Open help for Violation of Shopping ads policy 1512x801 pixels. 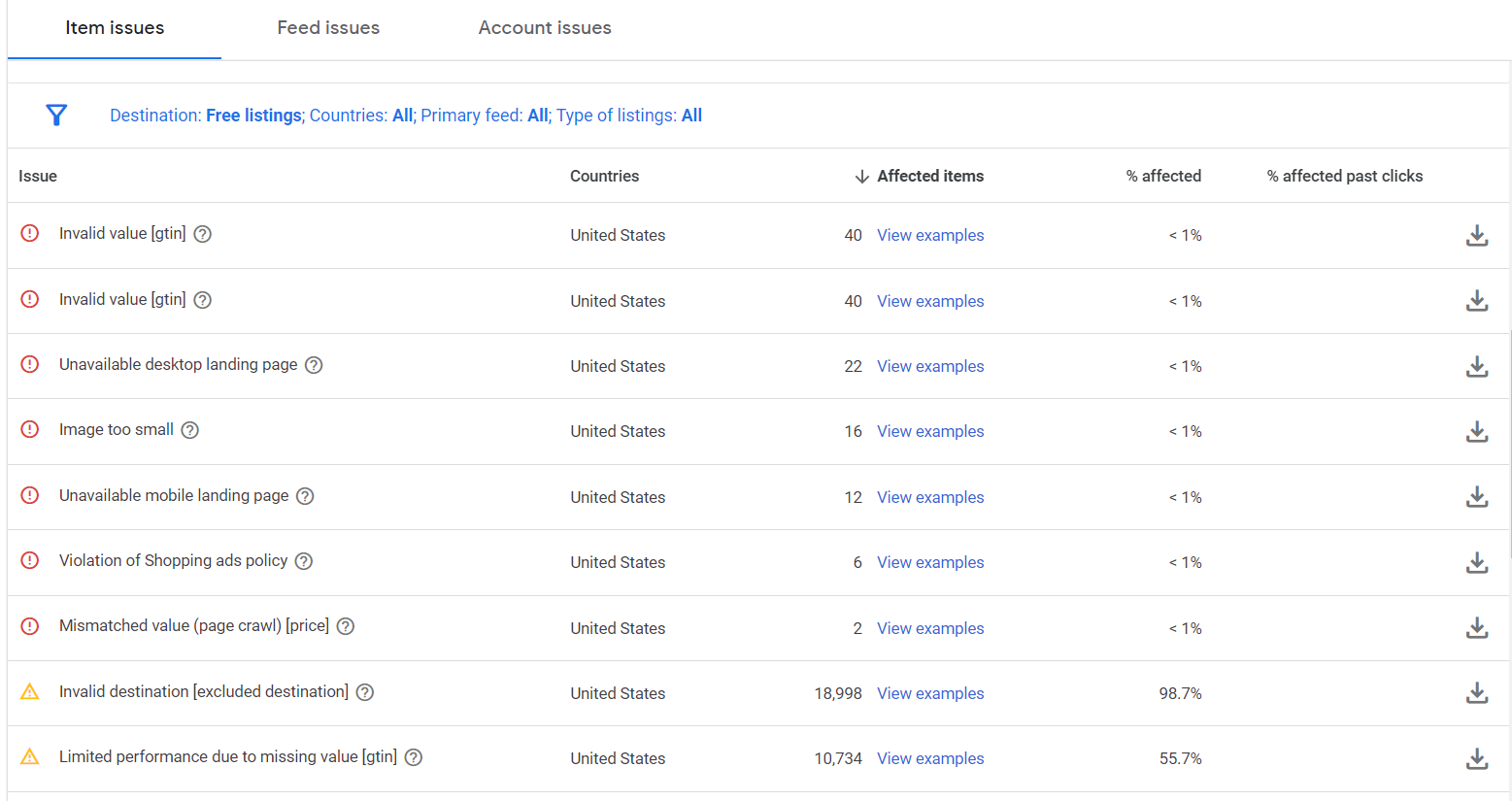coord(304,561)
